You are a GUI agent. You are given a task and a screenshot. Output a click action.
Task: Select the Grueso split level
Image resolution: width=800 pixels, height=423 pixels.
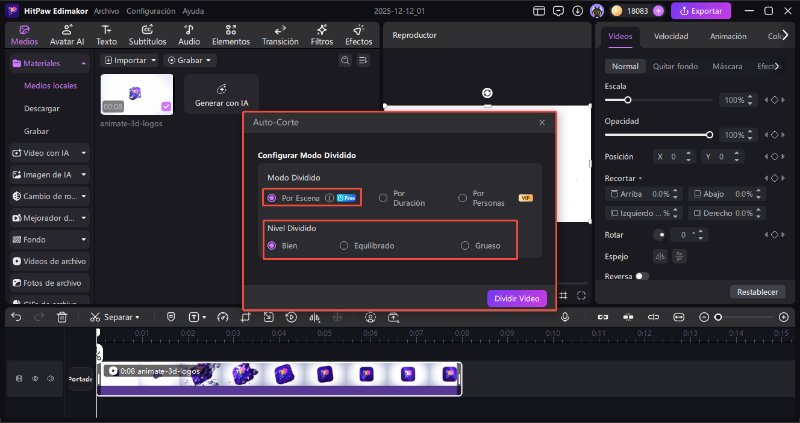coord(465,245)
